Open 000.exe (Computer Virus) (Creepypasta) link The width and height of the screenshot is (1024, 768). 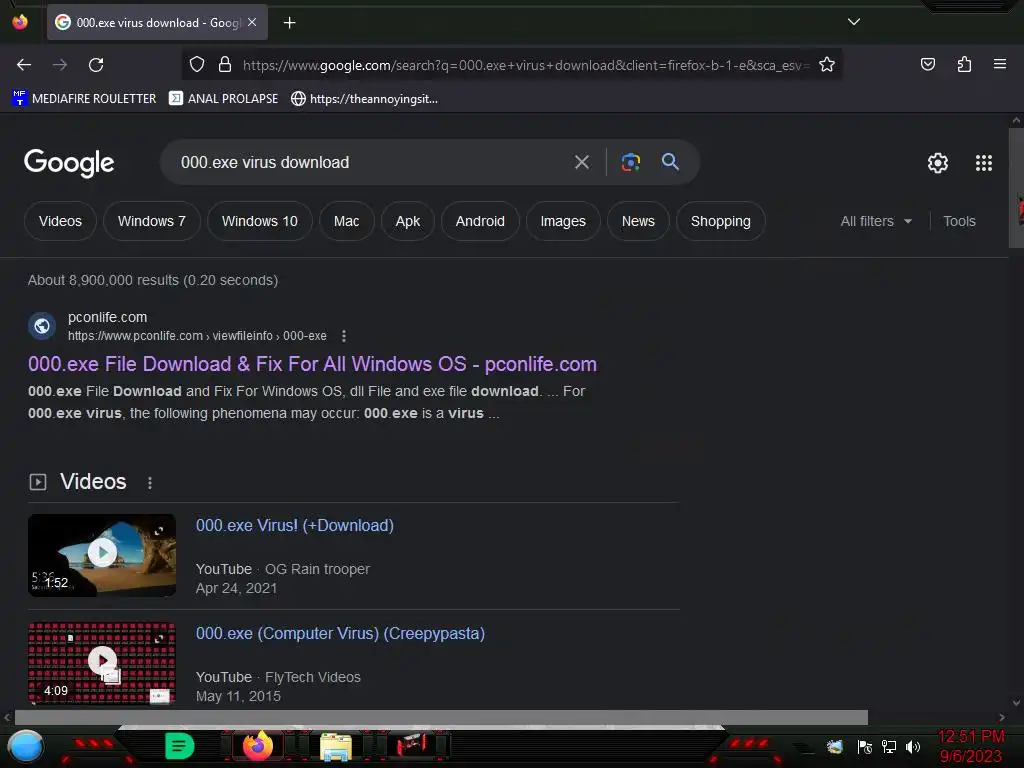[x=340, y=633]
